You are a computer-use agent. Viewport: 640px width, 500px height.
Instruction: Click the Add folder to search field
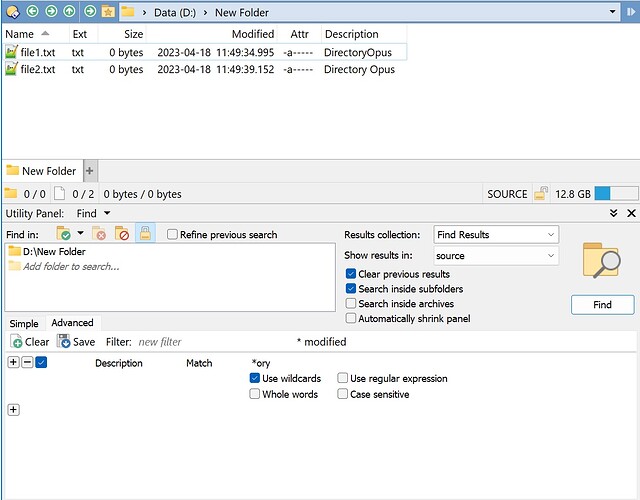(71, 267)
